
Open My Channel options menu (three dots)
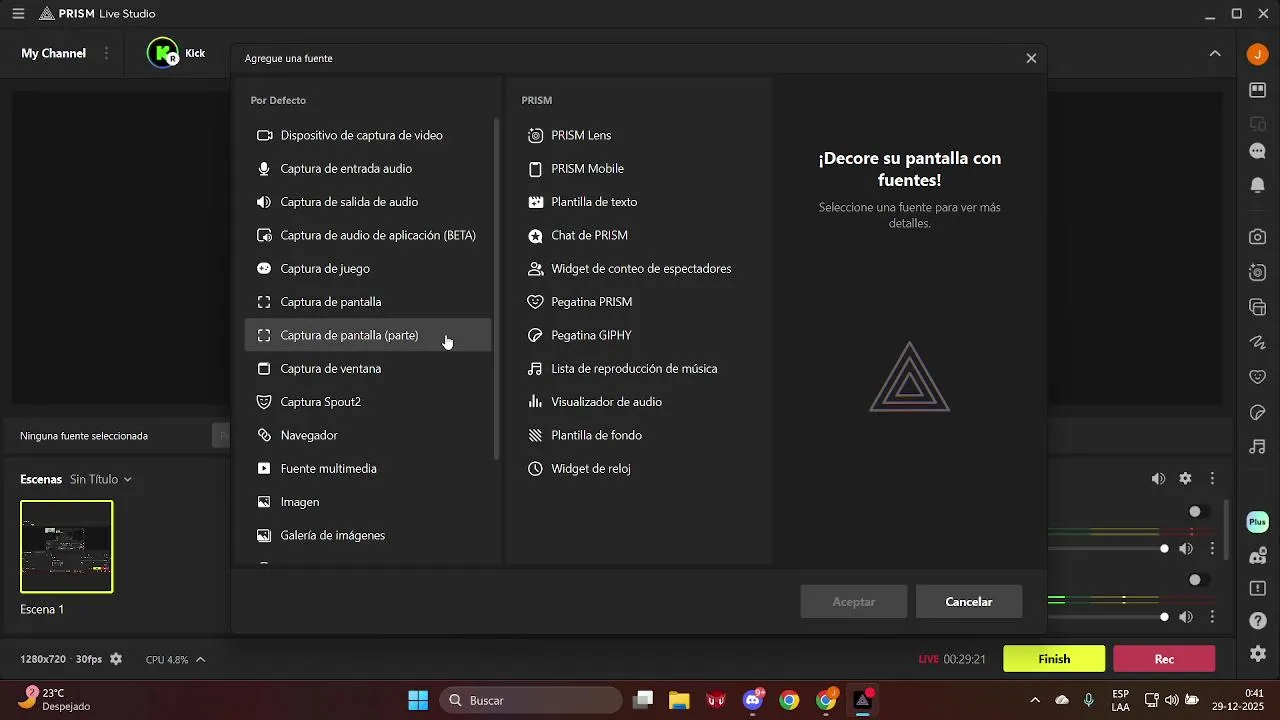tap(106, 53)
